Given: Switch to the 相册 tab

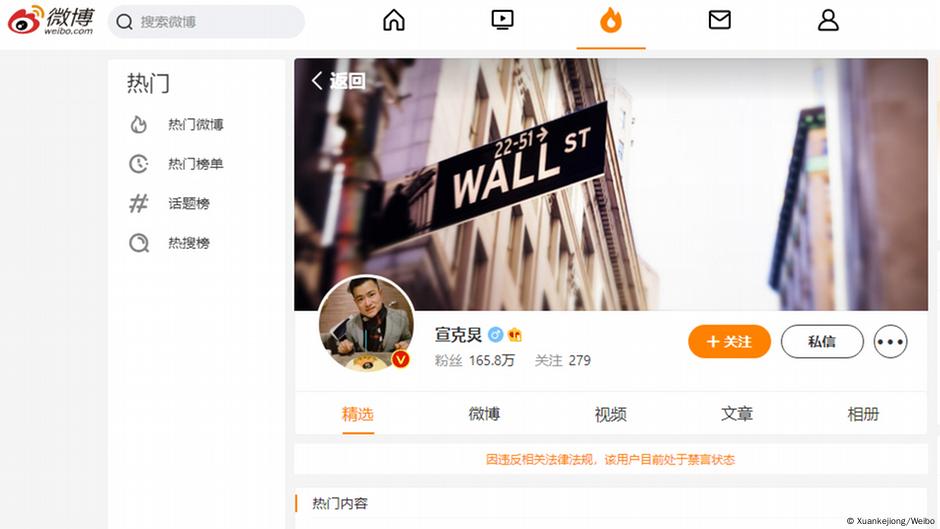Looking at the screenshot, I should click(863, 414).
